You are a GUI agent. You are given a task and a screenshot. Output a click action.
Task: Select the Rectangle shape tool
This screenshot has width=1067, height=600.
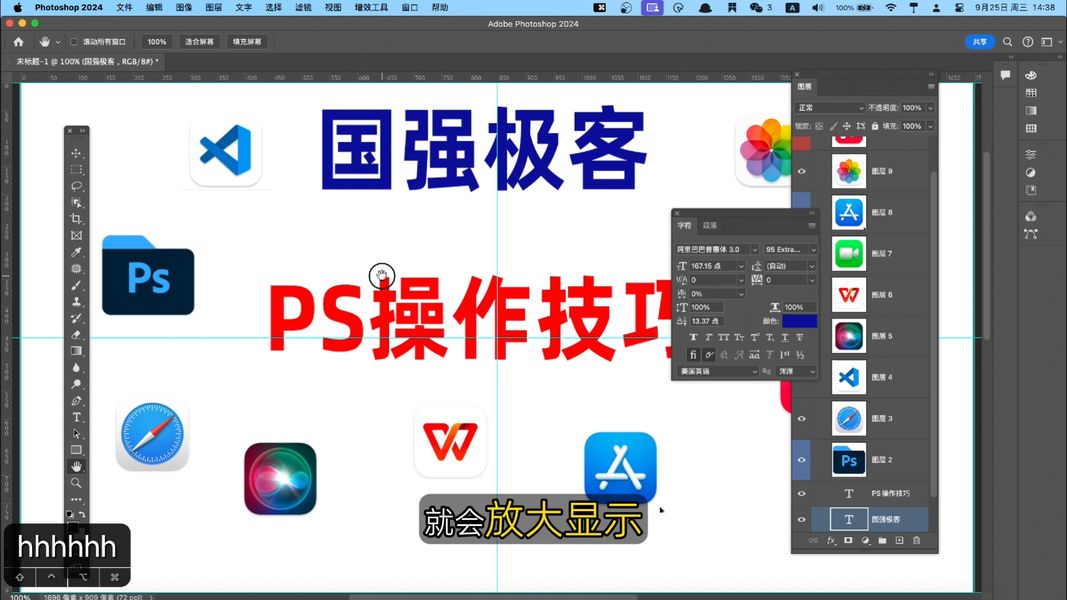76,450
